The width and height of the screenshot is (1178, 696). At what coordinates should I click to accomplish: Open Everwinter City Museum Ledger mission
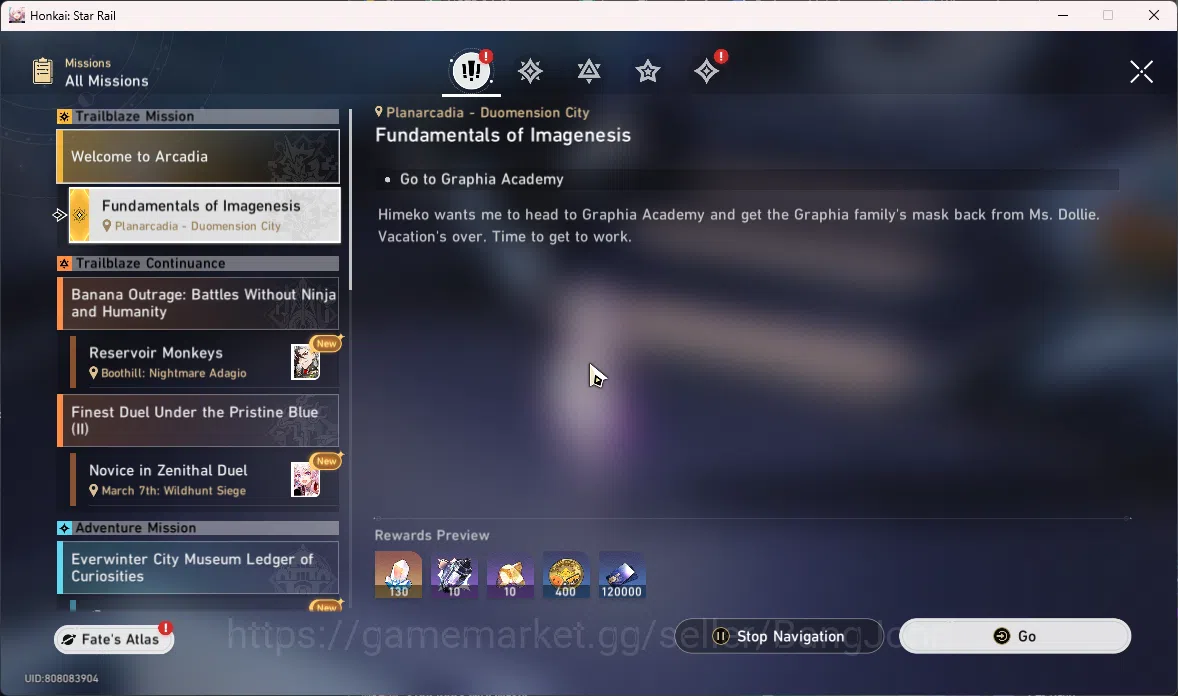point(198,567)
